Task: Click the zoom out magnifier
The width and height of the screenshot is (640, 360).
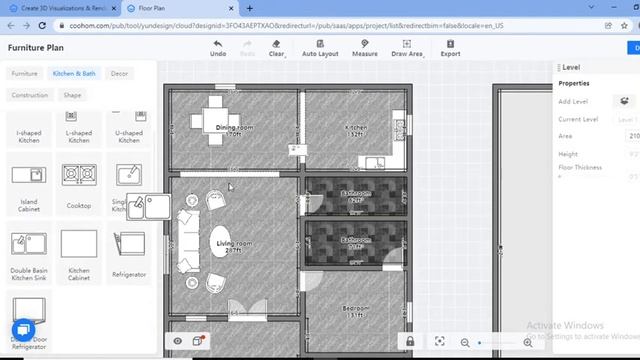Action: coord(465,343)
